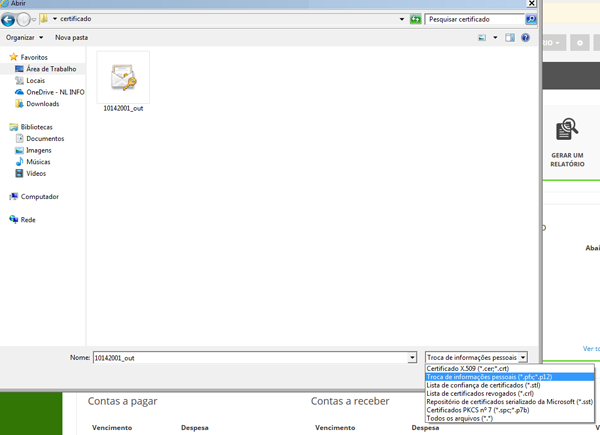This screenshot has height=435, width=600.
Task: Open Vídeos library
Action: [x=31, y=173]
